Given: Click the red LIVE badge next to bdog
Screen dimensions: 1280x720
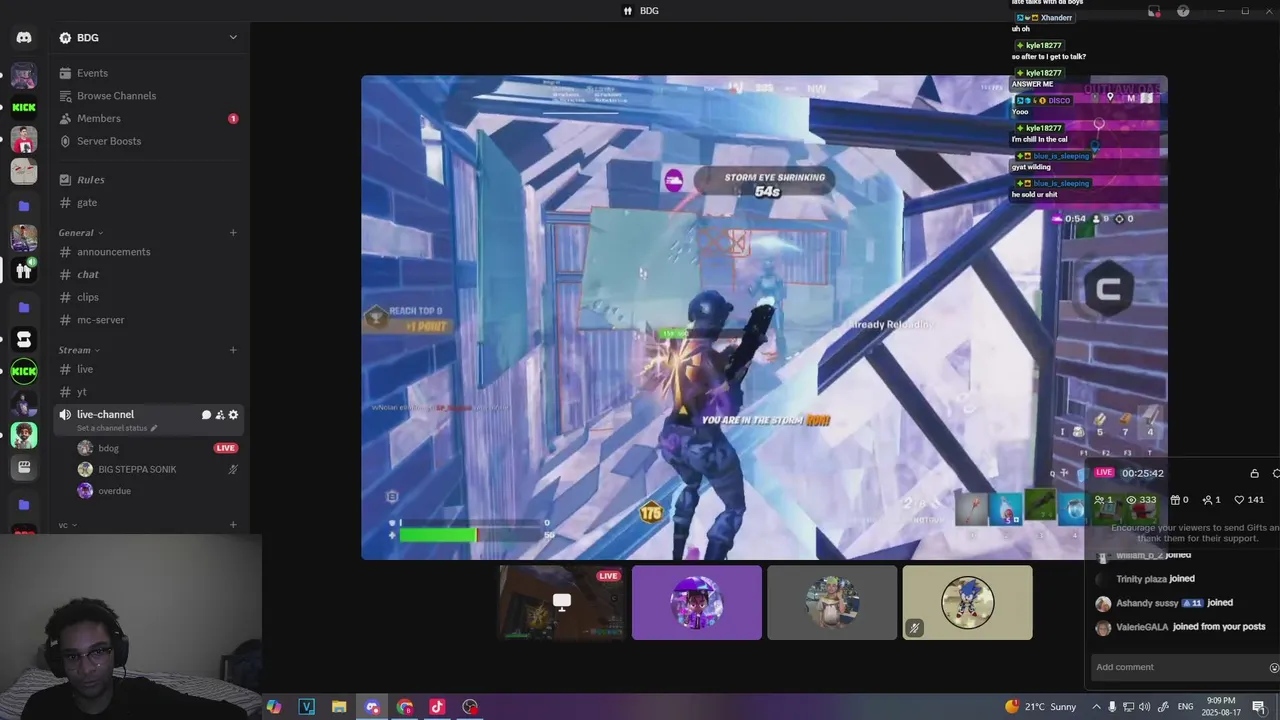Looking at the screenshot, I should pos(226,448).
